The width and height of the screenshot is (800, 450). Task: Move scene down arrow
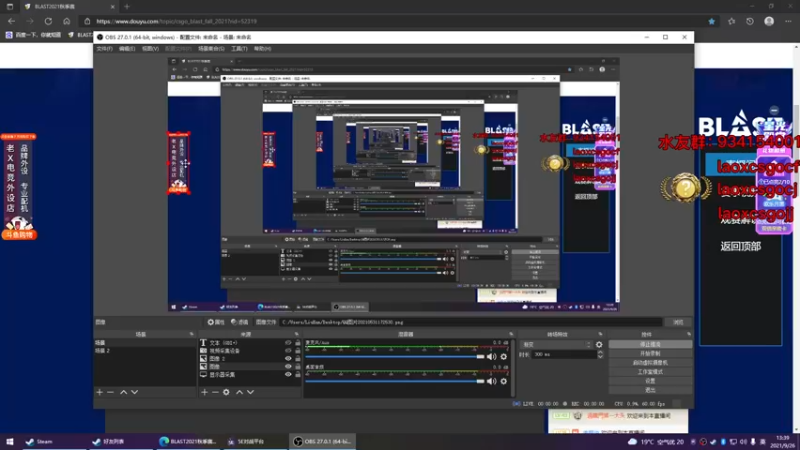coord(134,392)
